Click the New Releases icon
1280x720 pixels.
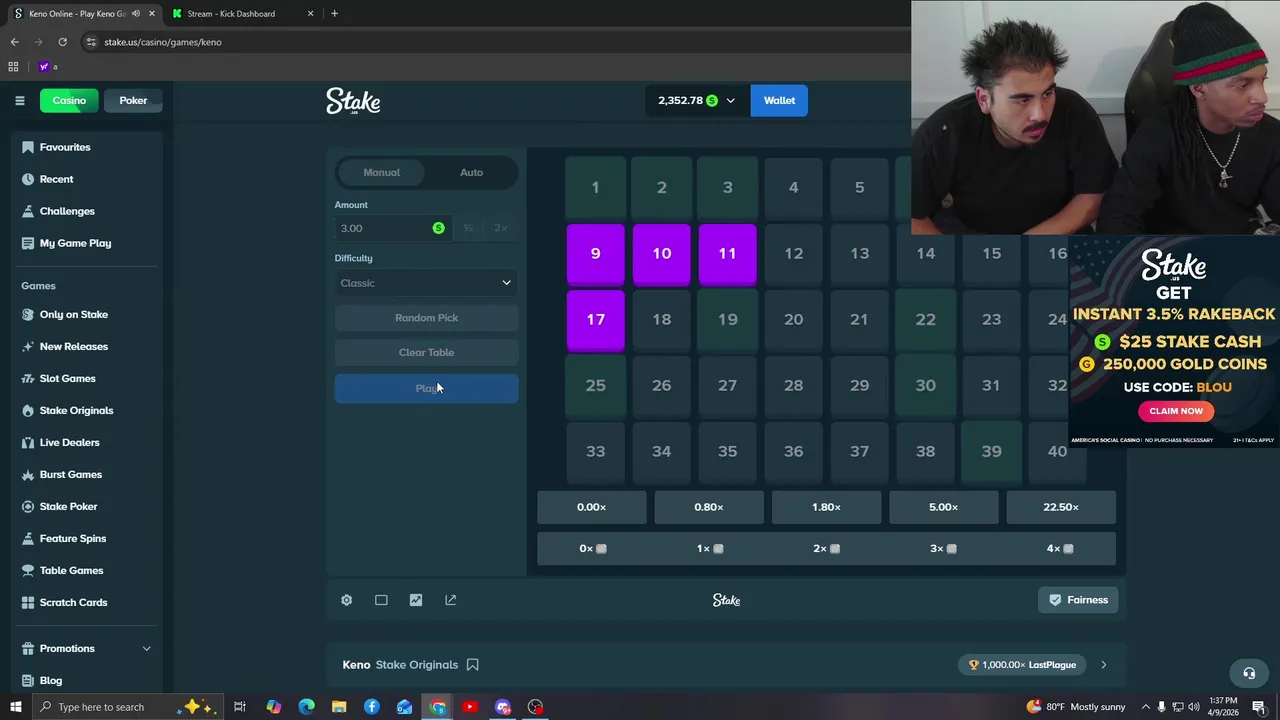pos(28,346)
